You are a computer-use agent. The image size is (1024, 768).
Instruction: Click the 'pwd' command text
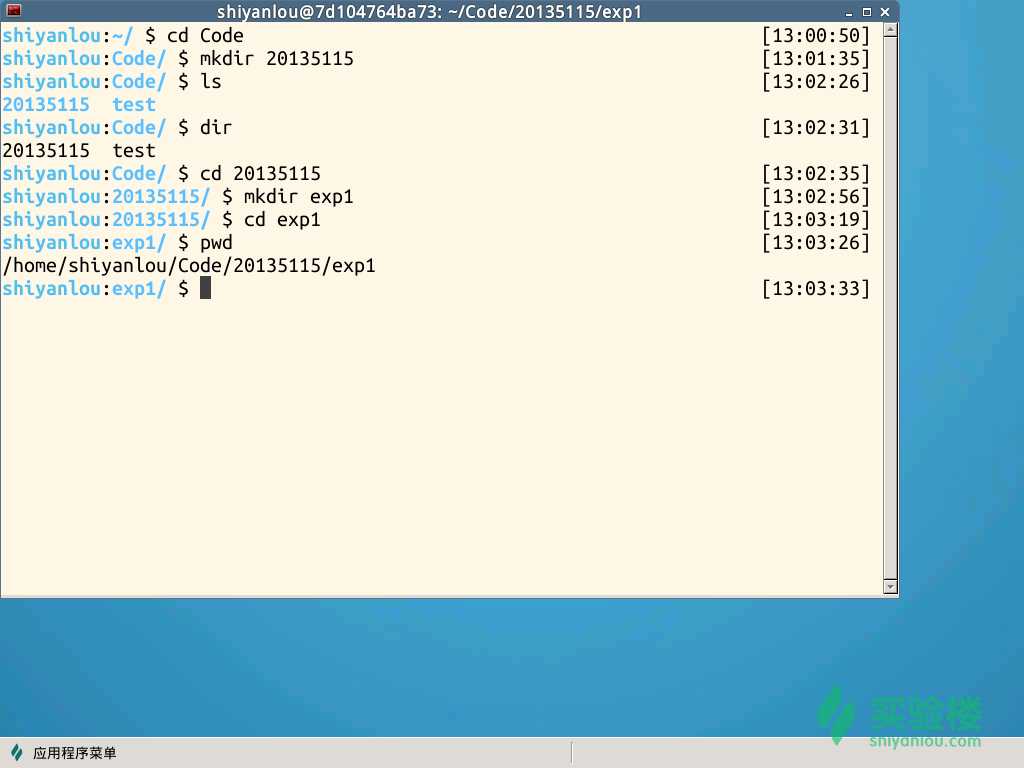pos(216,243)
